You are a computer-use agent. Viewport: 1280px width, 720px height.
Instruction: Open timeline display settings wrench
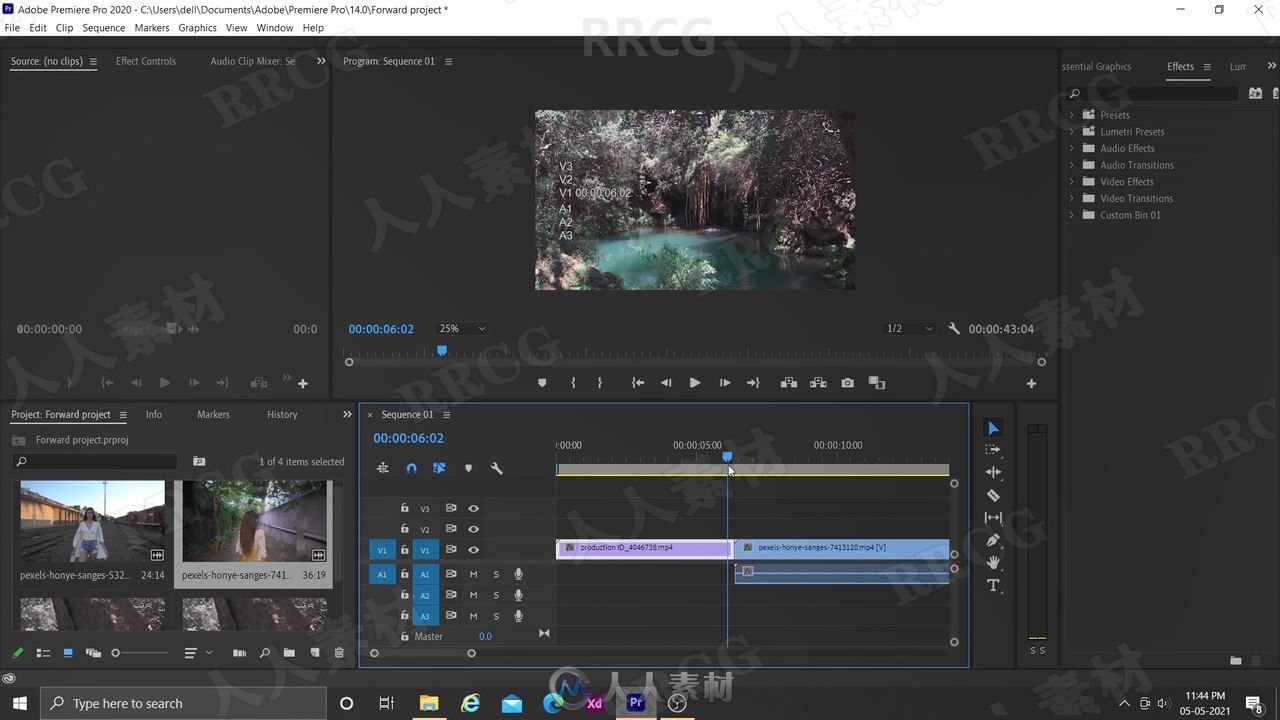click(496, 468)
